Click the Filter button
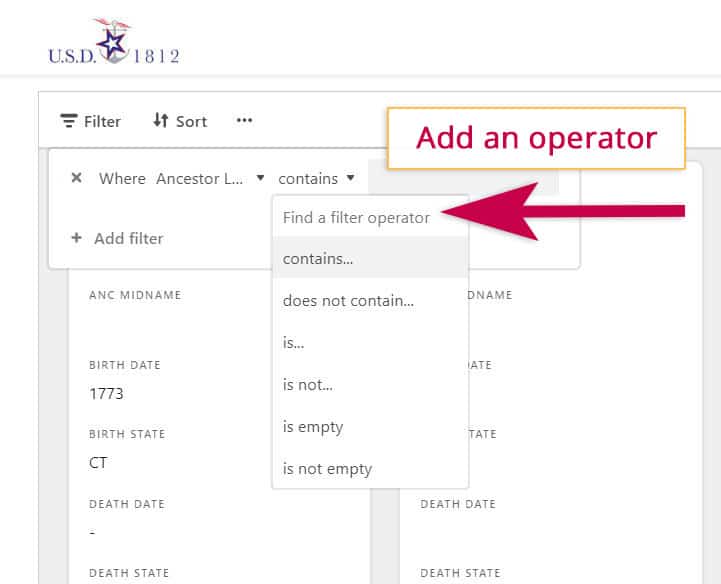This screenshot has height=584, width=721. (x=91, y=121)
